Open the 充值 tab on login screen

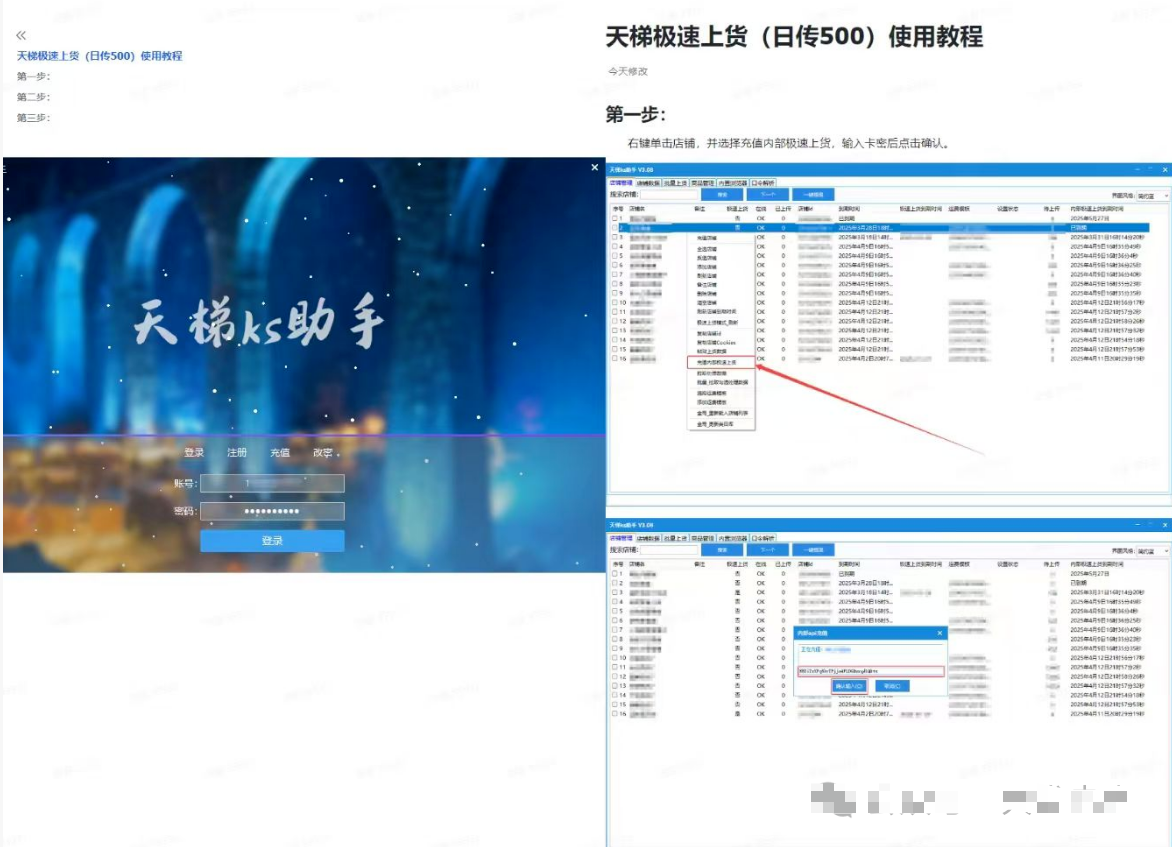point(280,453)
